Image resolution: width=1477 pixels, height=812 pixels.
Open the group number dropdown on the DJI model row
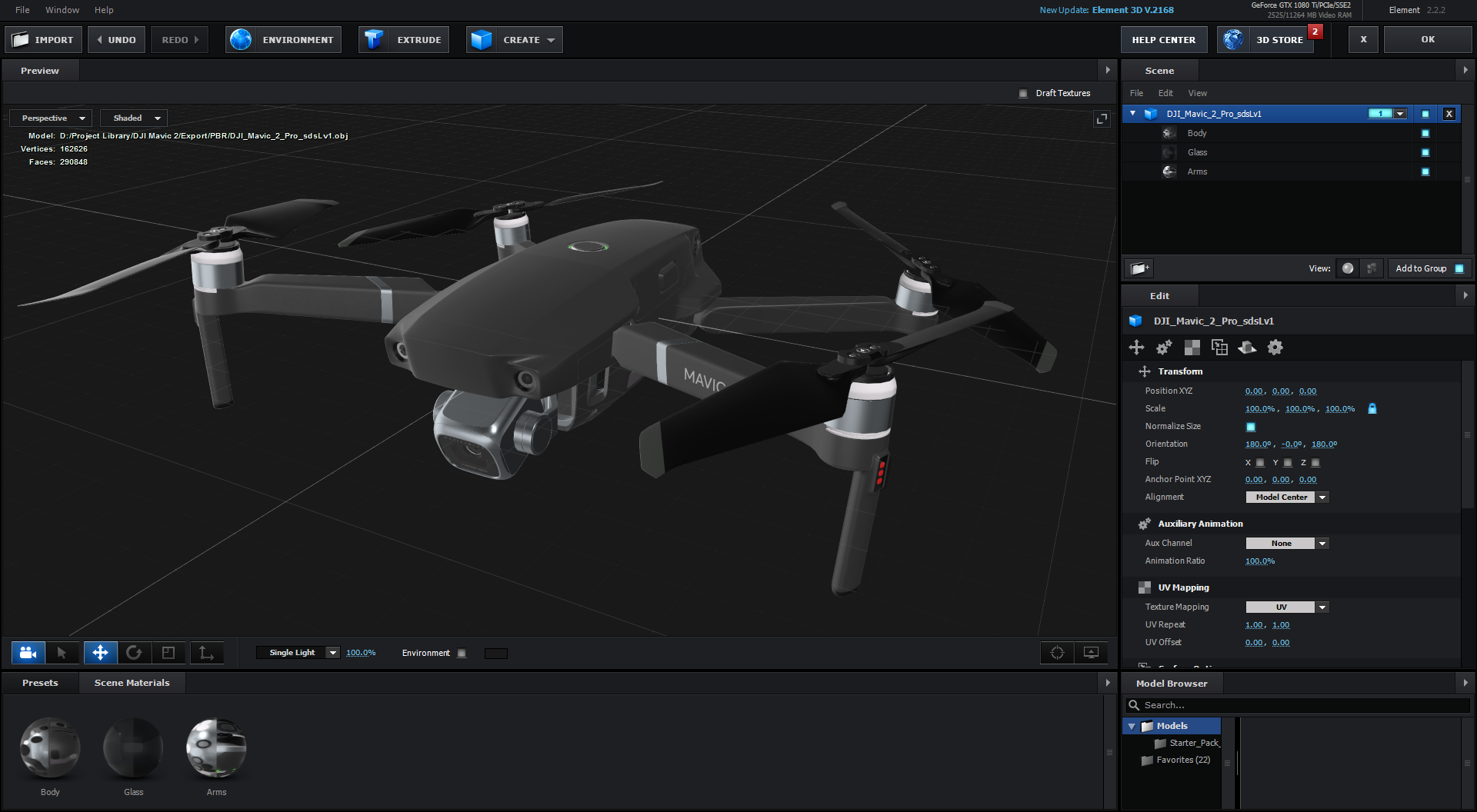[1400, 114]
